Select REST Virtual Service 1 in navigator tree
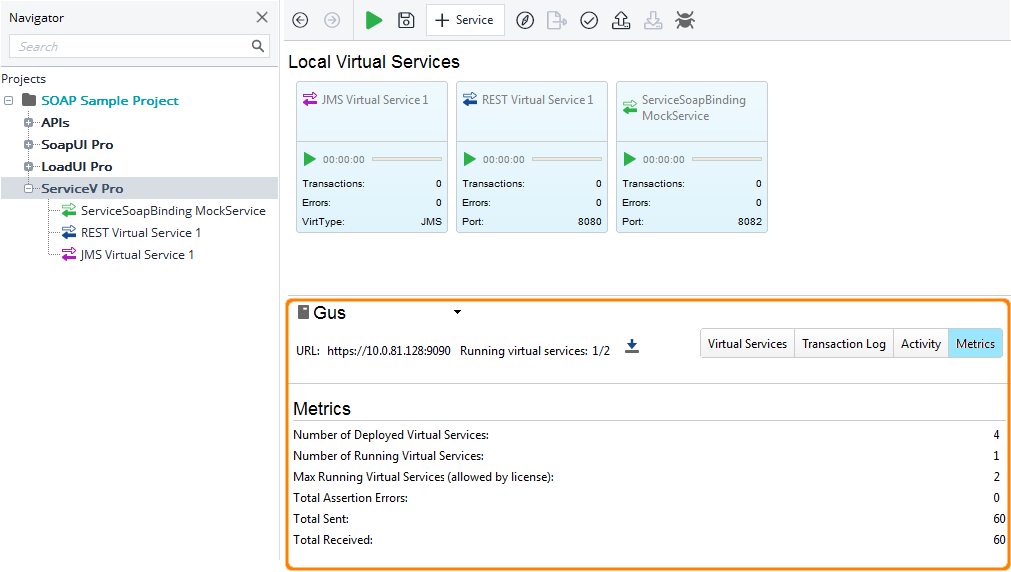The image size is (1011, 572). point(141,233)
